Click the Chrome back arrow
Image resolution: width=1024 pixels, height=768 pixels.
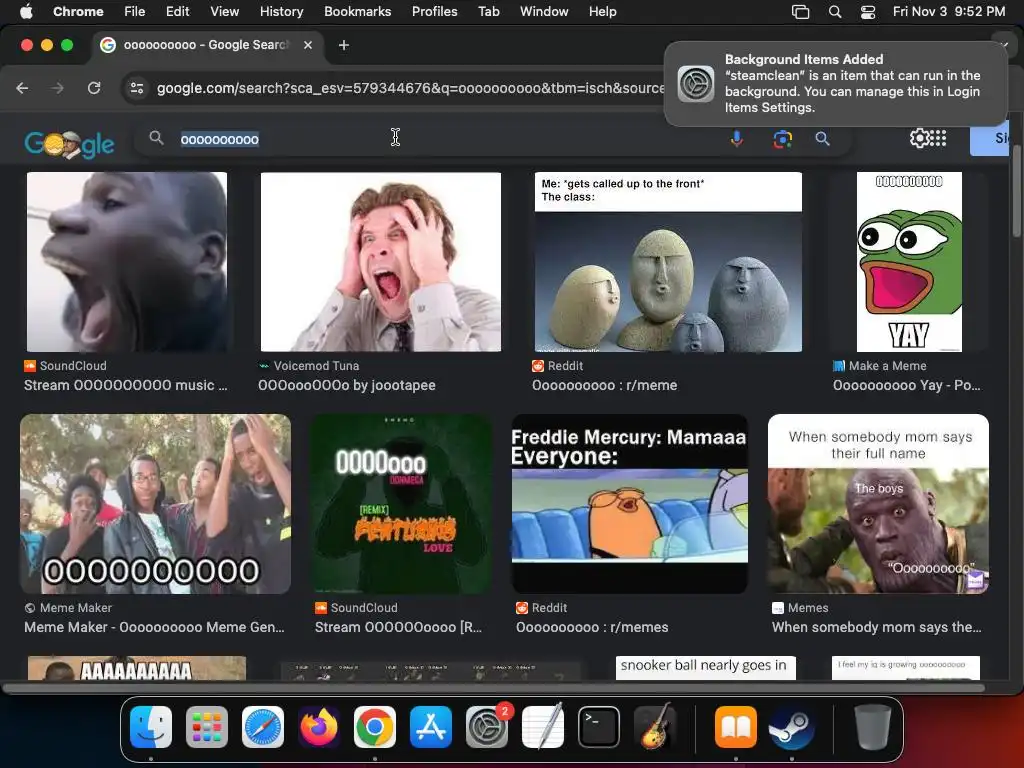point(22,88)
